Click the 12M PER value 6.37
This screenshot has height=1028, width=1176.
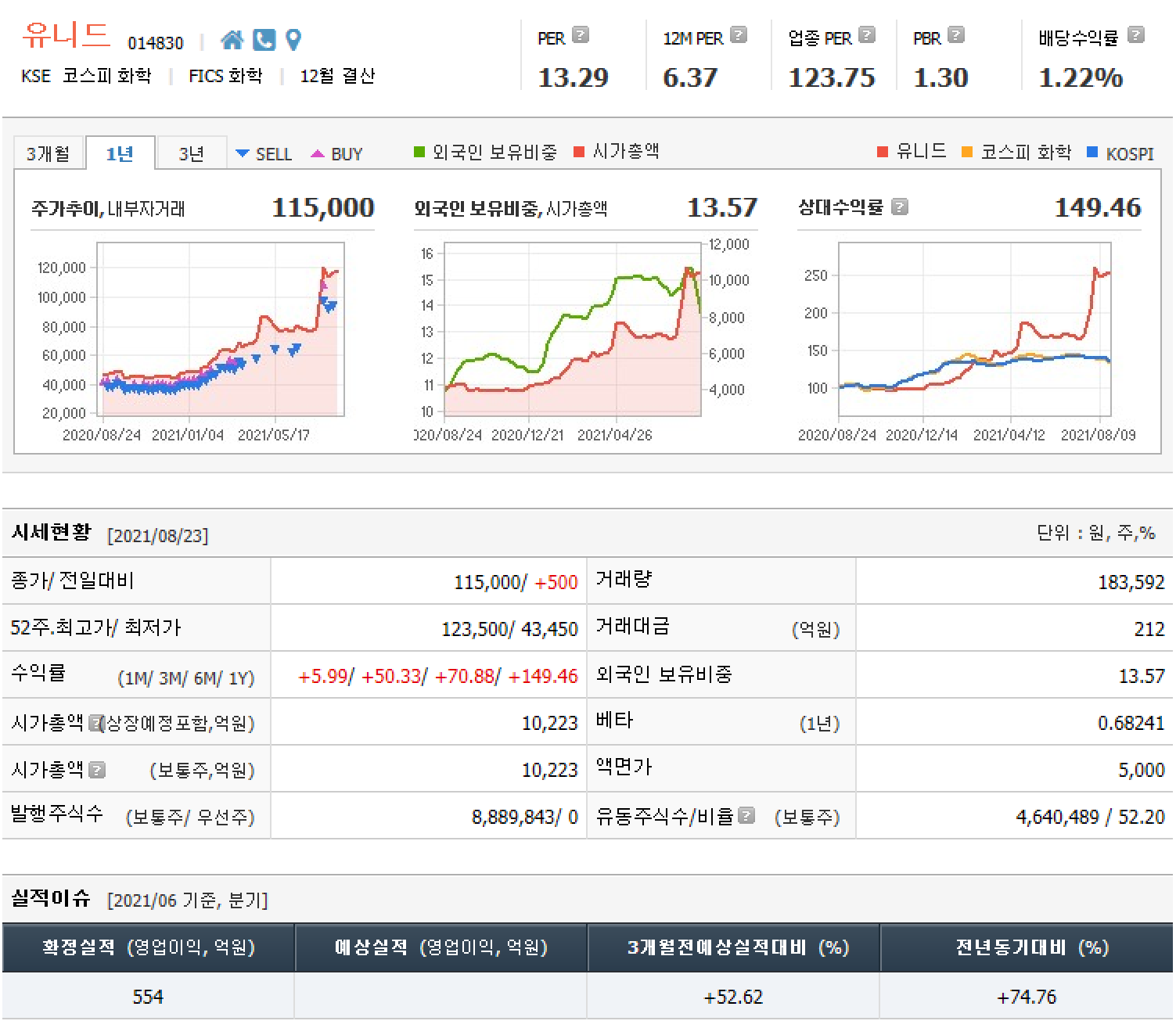[690, 77]
